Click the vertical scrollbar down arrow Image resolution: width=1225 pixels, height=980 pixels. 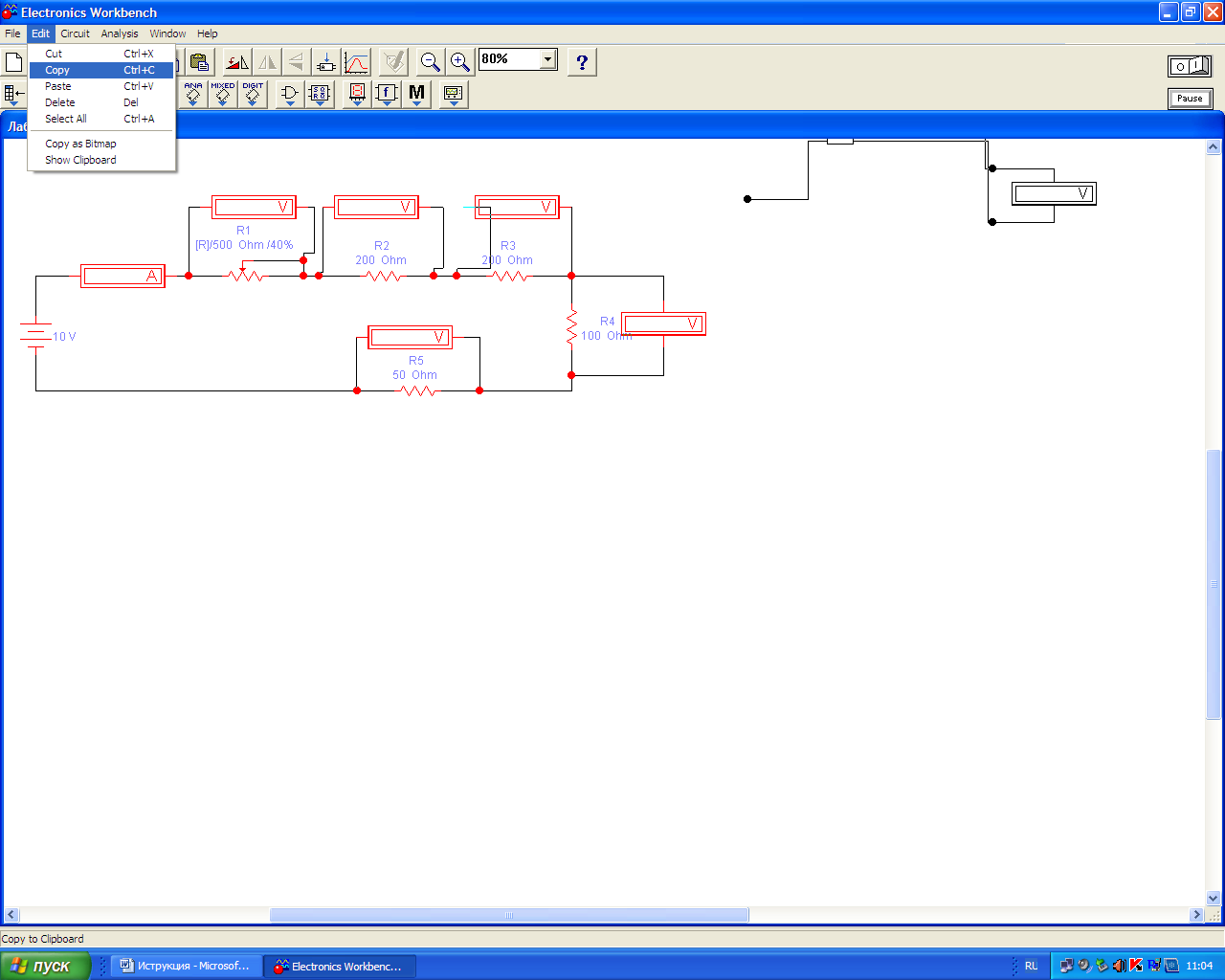click(x=1214, y=899)
